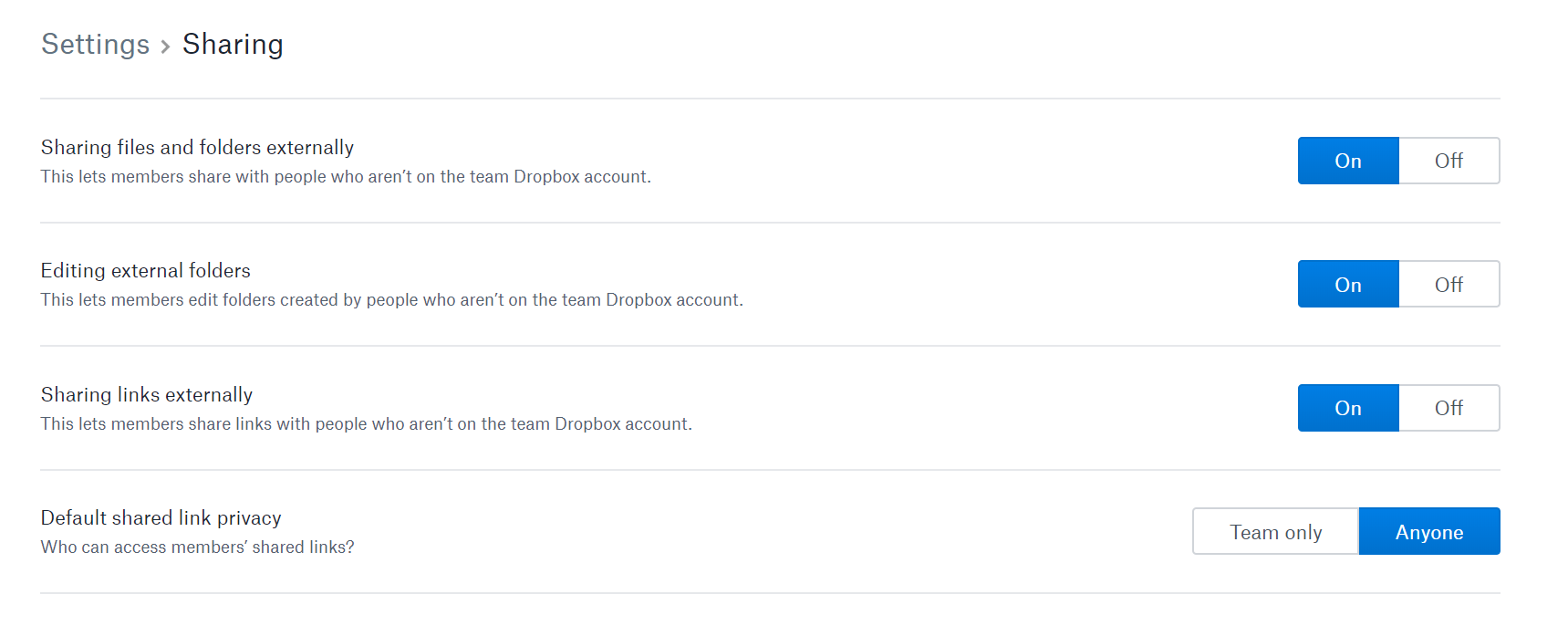Select the Sharing breadcrumb heading
Viewport: 1568px width, 636px height.
point(233,44)
